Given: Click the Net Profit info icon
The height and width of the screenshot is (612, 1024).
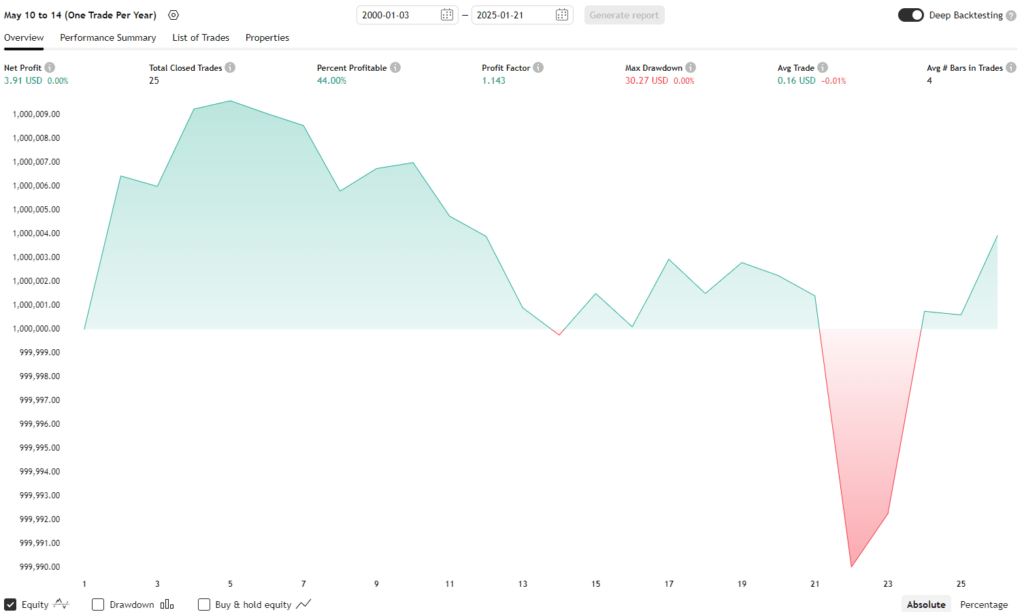Looking at the screenshot, I should [50, 68].
